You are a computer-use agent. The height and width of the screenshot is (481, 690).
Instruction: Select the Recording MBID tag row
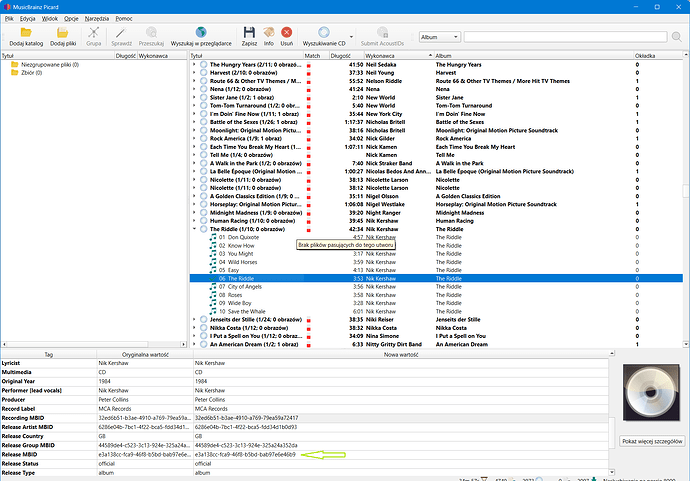pos(305,418)
